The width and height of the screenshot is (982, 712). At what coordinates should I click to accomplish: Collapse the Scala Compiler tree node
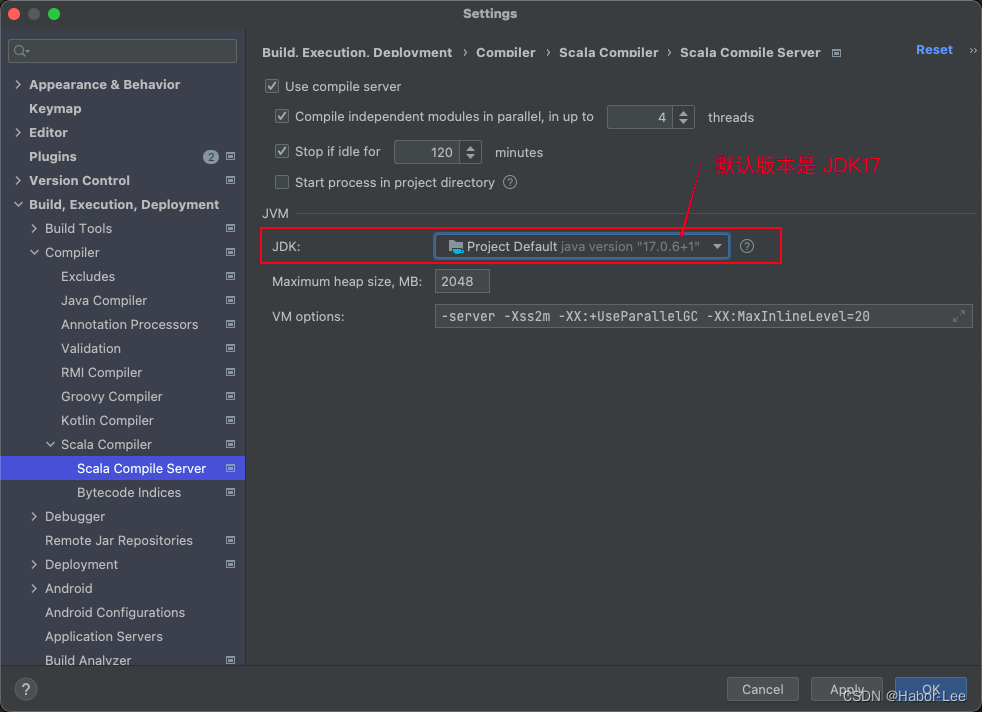(x=49, y=444)
